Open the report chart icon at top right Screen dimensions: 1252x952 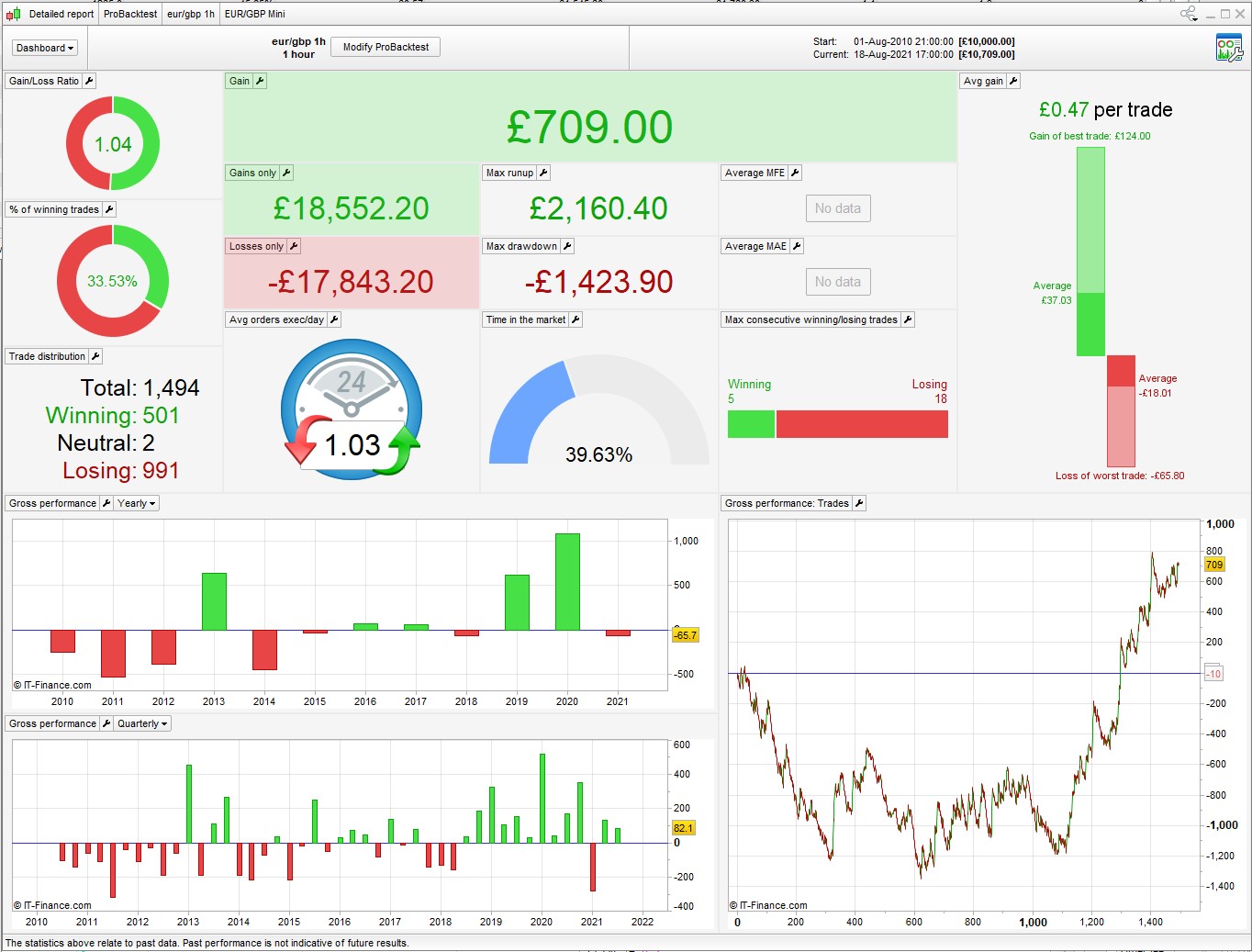click(x=1228, y=48)
